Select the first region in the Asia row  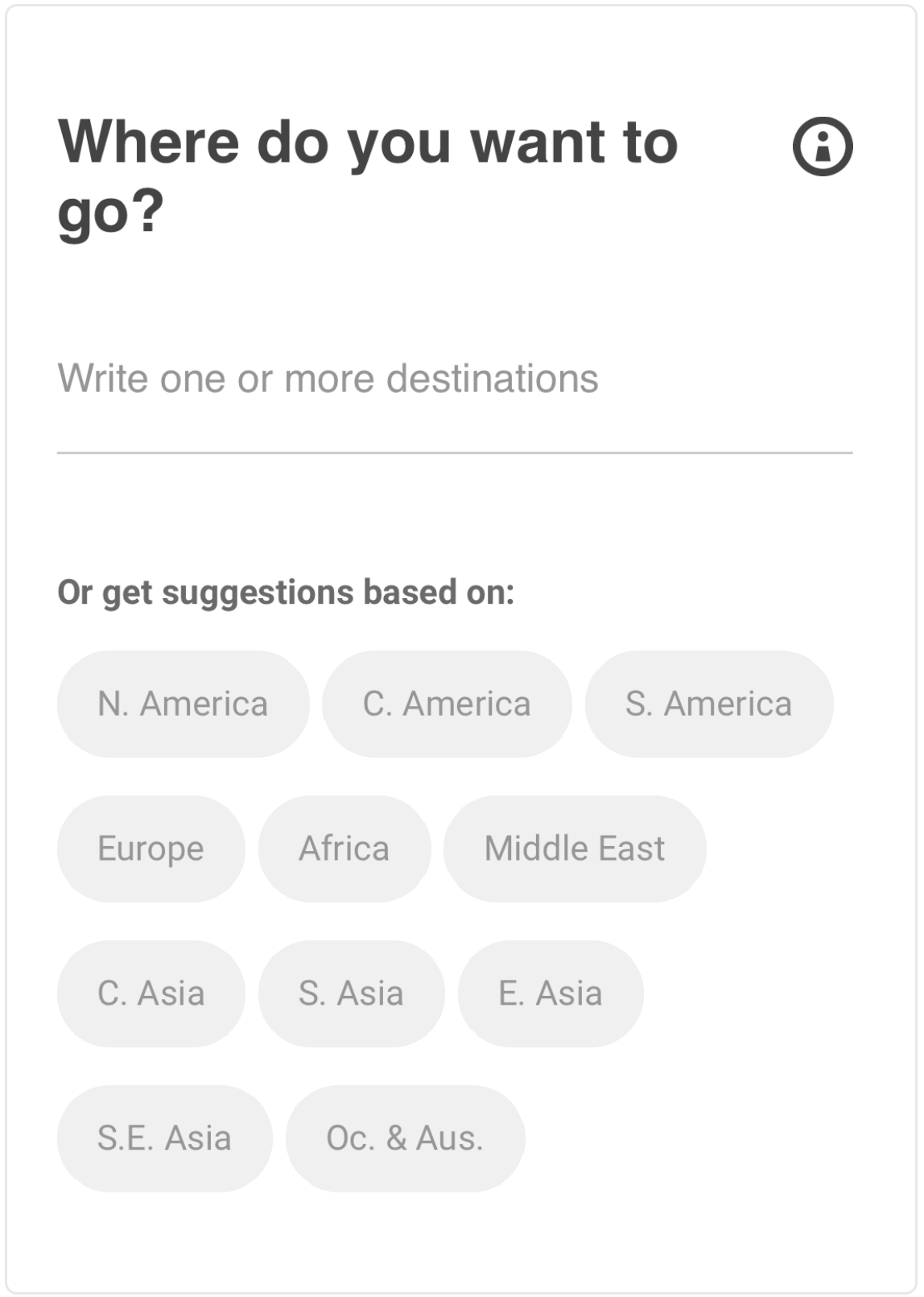[x=151, y=993]
